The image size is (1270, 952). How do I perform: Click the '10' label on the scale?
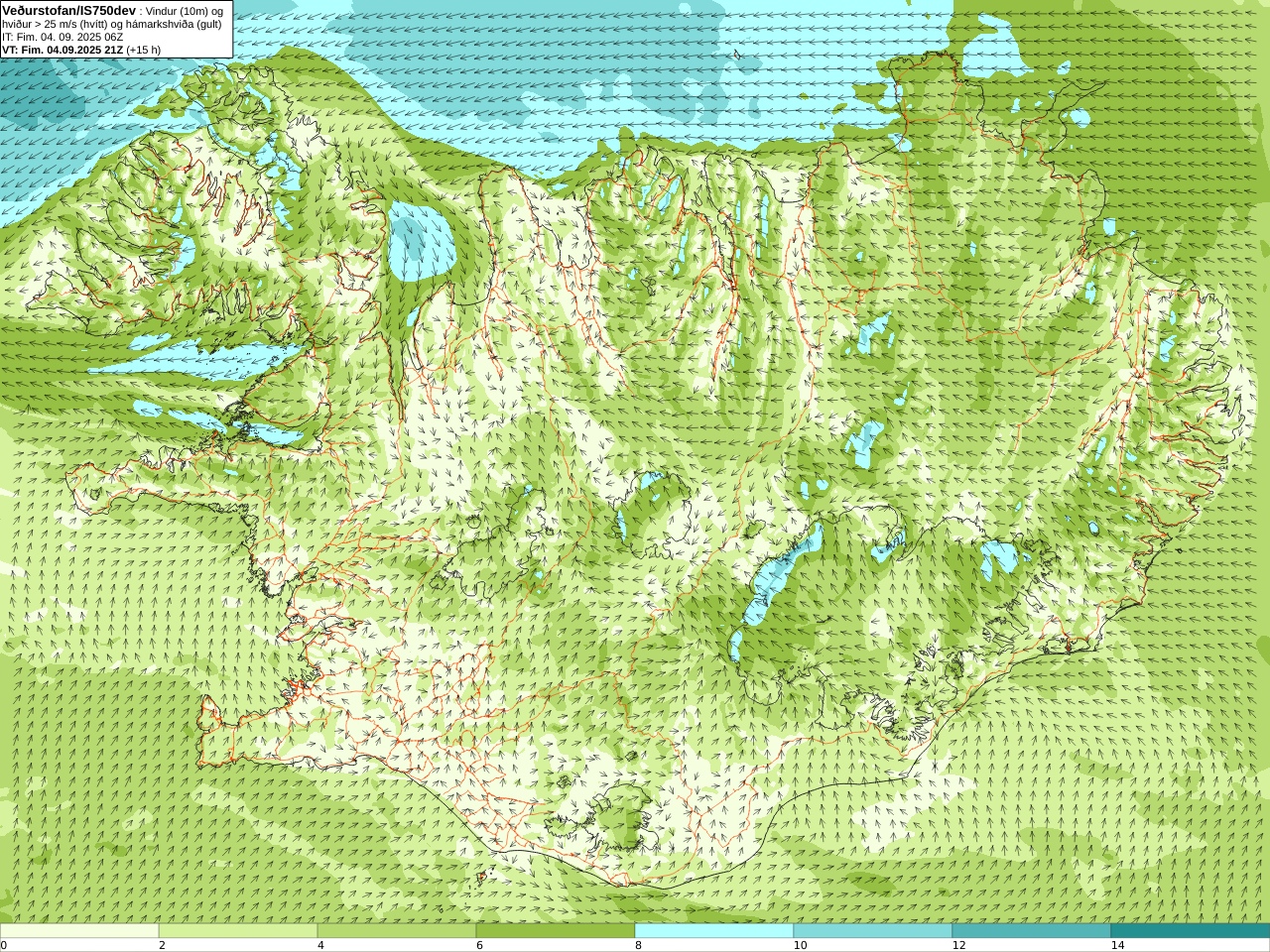800,945
